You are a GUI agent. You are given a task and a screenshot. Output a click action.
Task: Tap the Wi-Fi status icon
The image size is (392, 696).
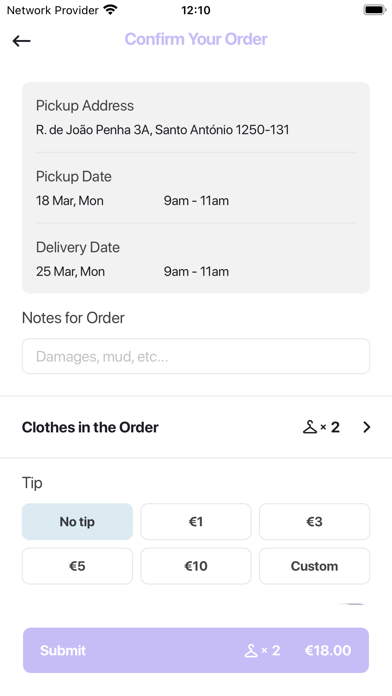(110, 10)
